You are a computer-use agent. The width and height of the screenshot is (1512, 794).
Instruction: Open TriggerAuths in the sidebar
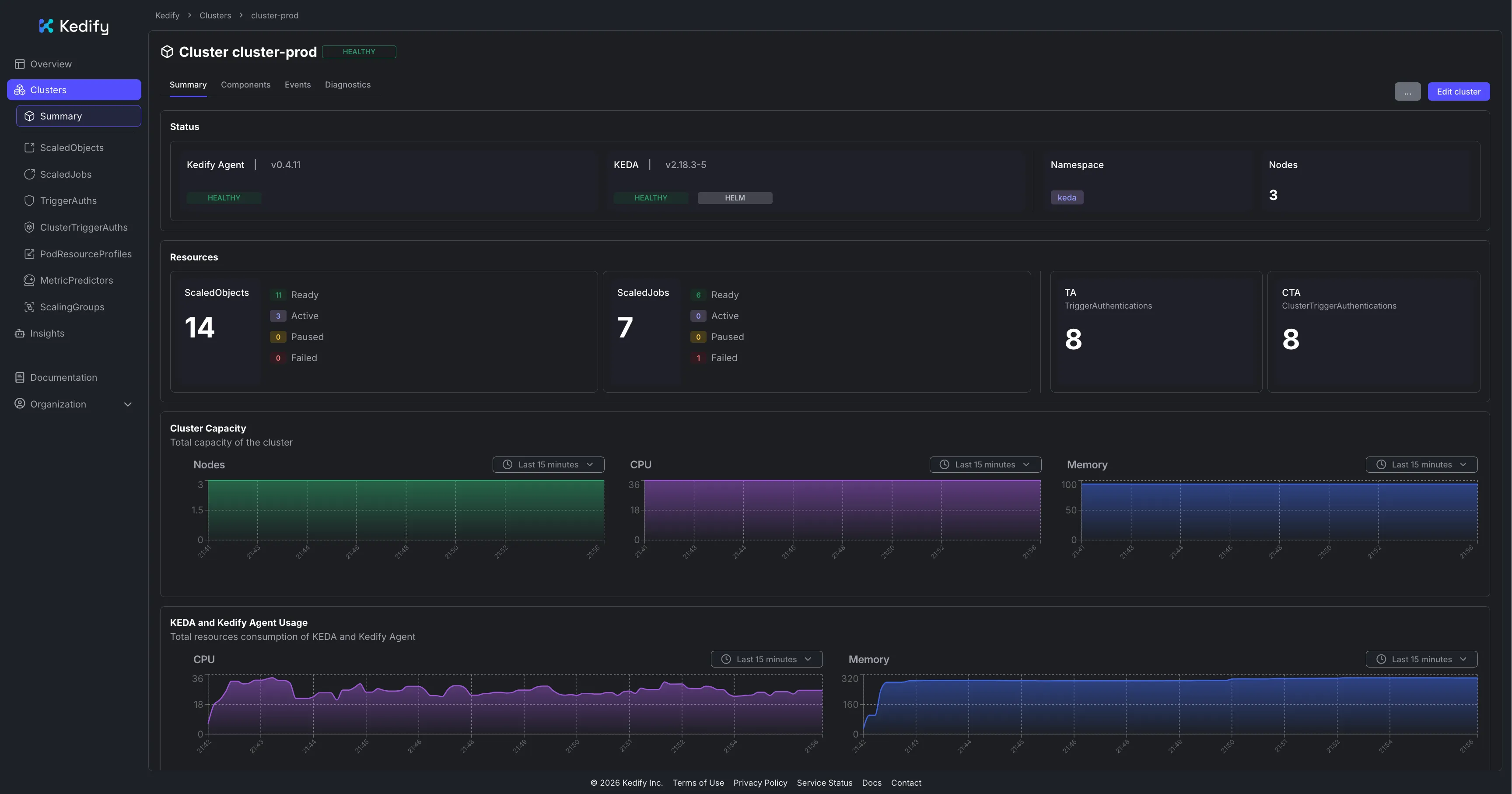click(x=78, y=201)
